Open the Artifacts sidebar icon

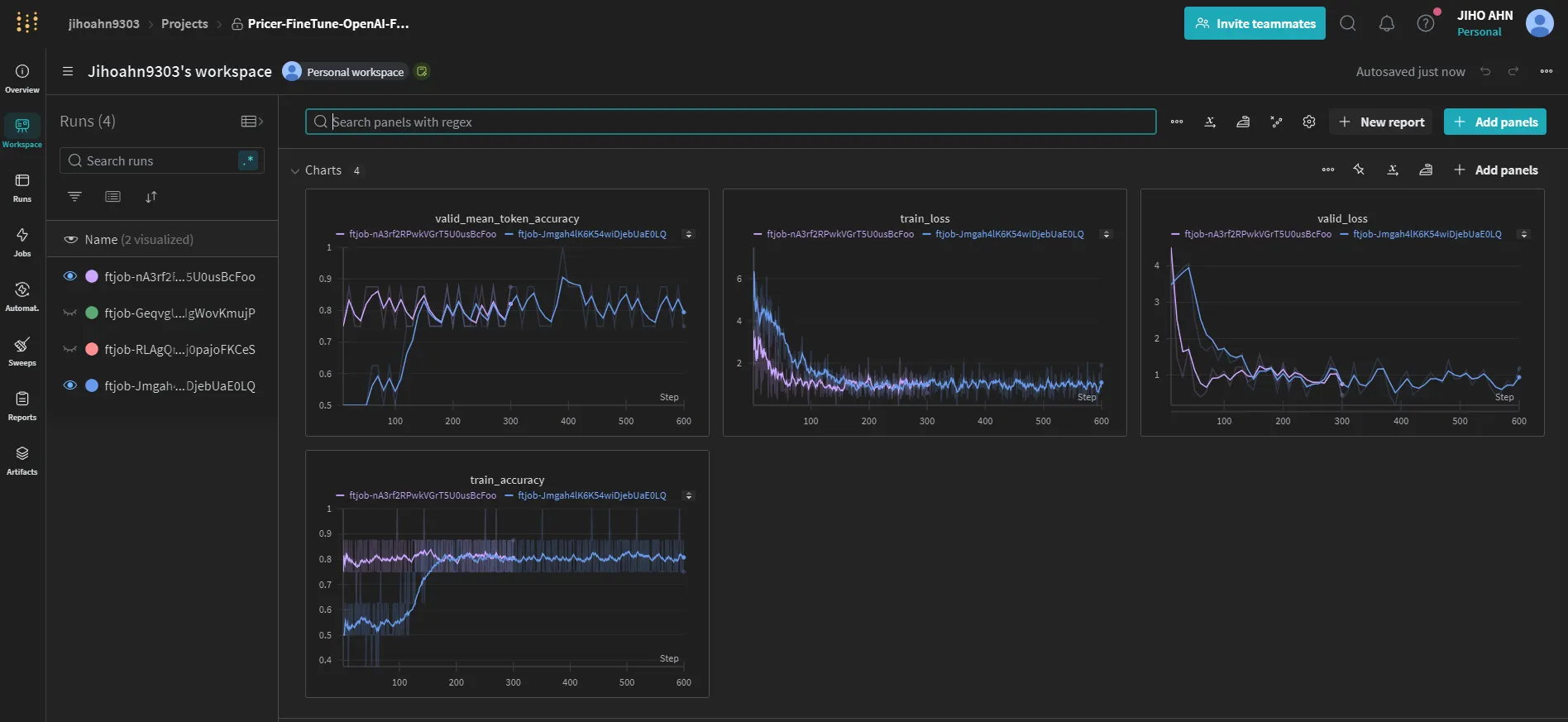point(22,460)
